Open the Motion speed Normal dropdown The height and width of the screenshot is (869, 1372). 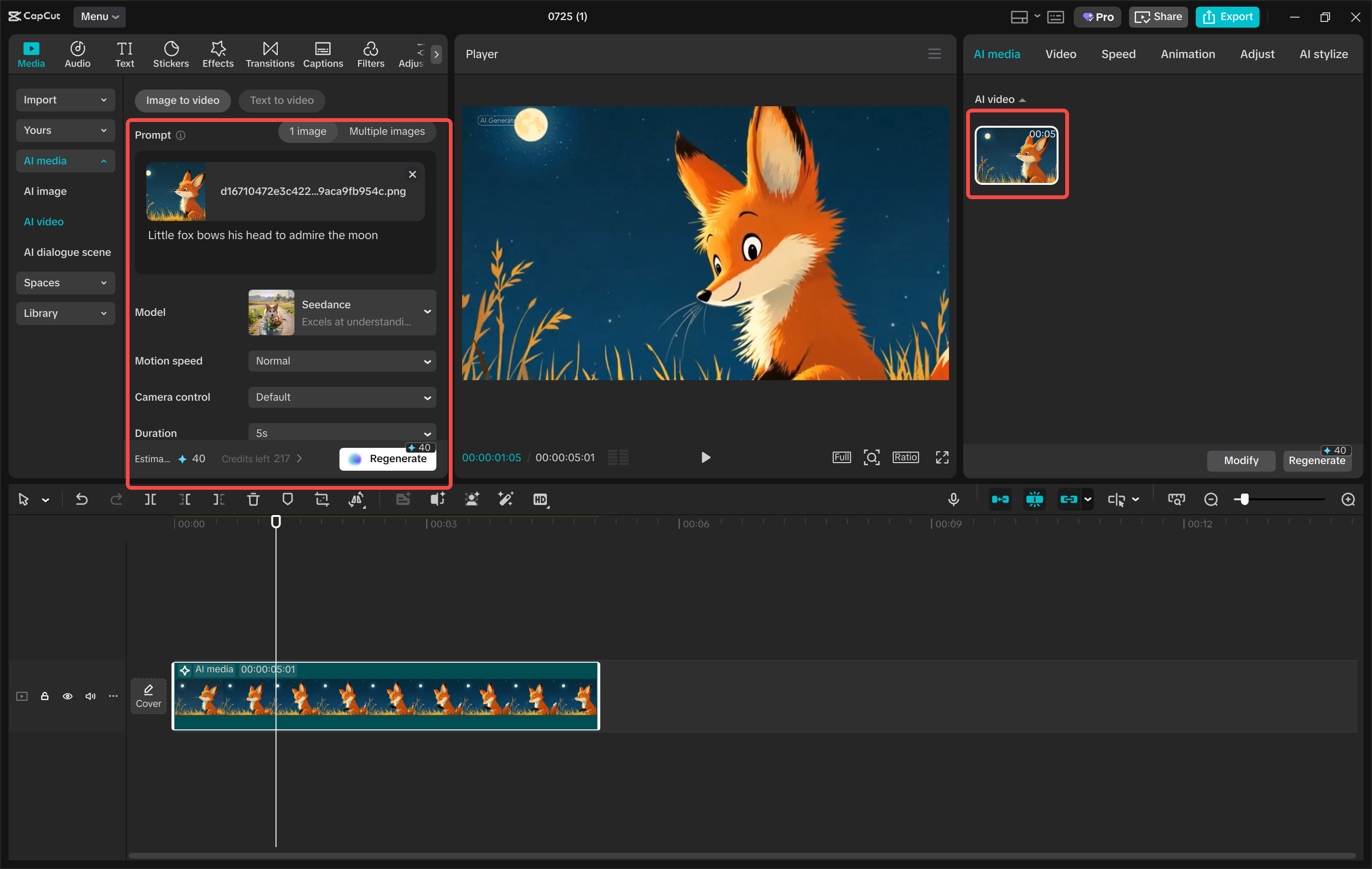pyautogui.click(x=342, y=361)
